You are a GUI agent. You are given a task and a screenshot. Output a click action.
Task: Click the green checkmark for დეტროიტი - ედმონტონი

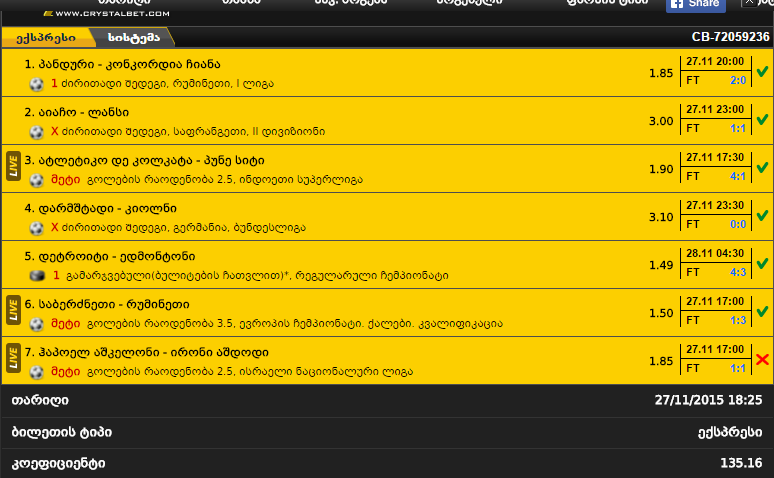click(x=762, y=264)
